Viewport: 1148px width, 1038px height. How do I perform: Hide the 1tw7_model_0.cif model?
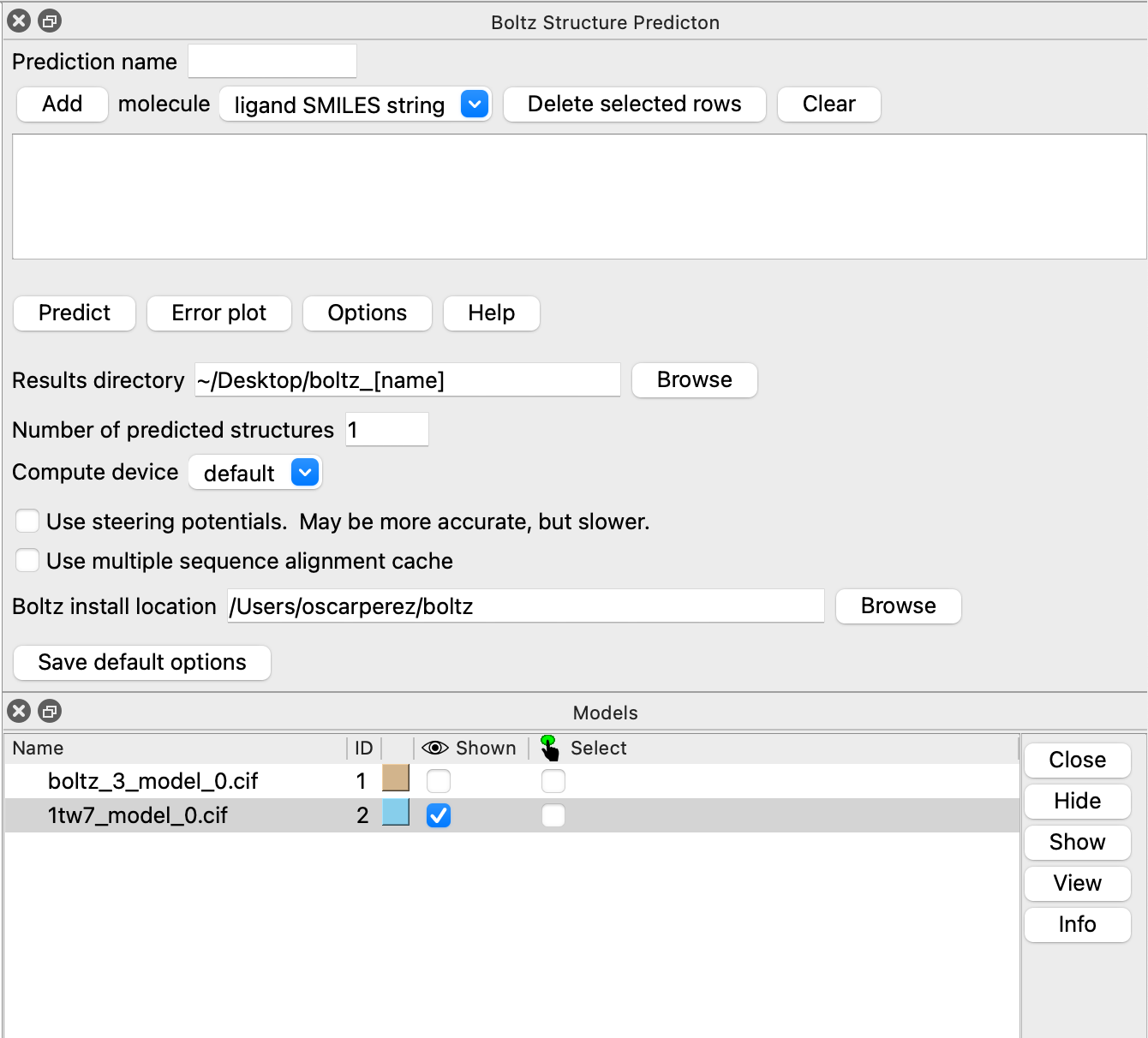click(x=439, y=815)
